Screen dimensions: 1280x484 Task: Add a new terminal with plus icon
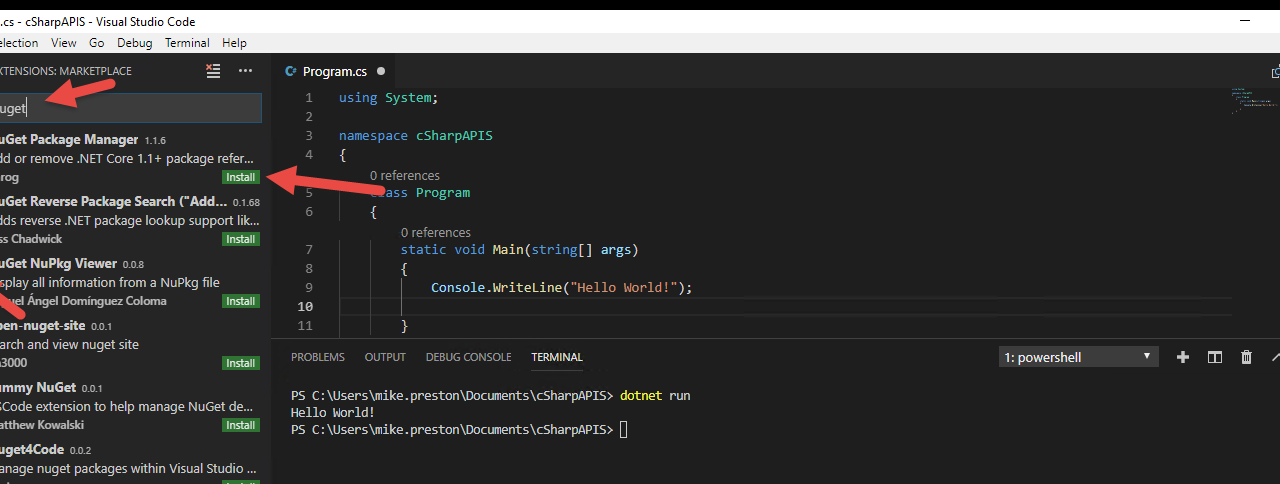(x=1183, y=357)
